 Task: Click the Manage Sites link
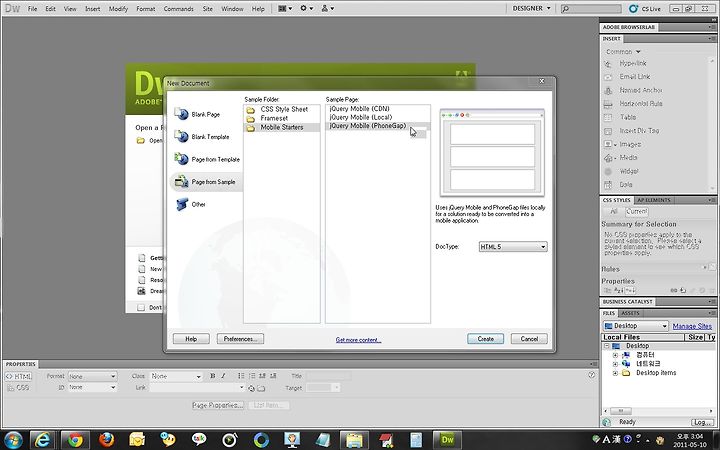(692, 326)
